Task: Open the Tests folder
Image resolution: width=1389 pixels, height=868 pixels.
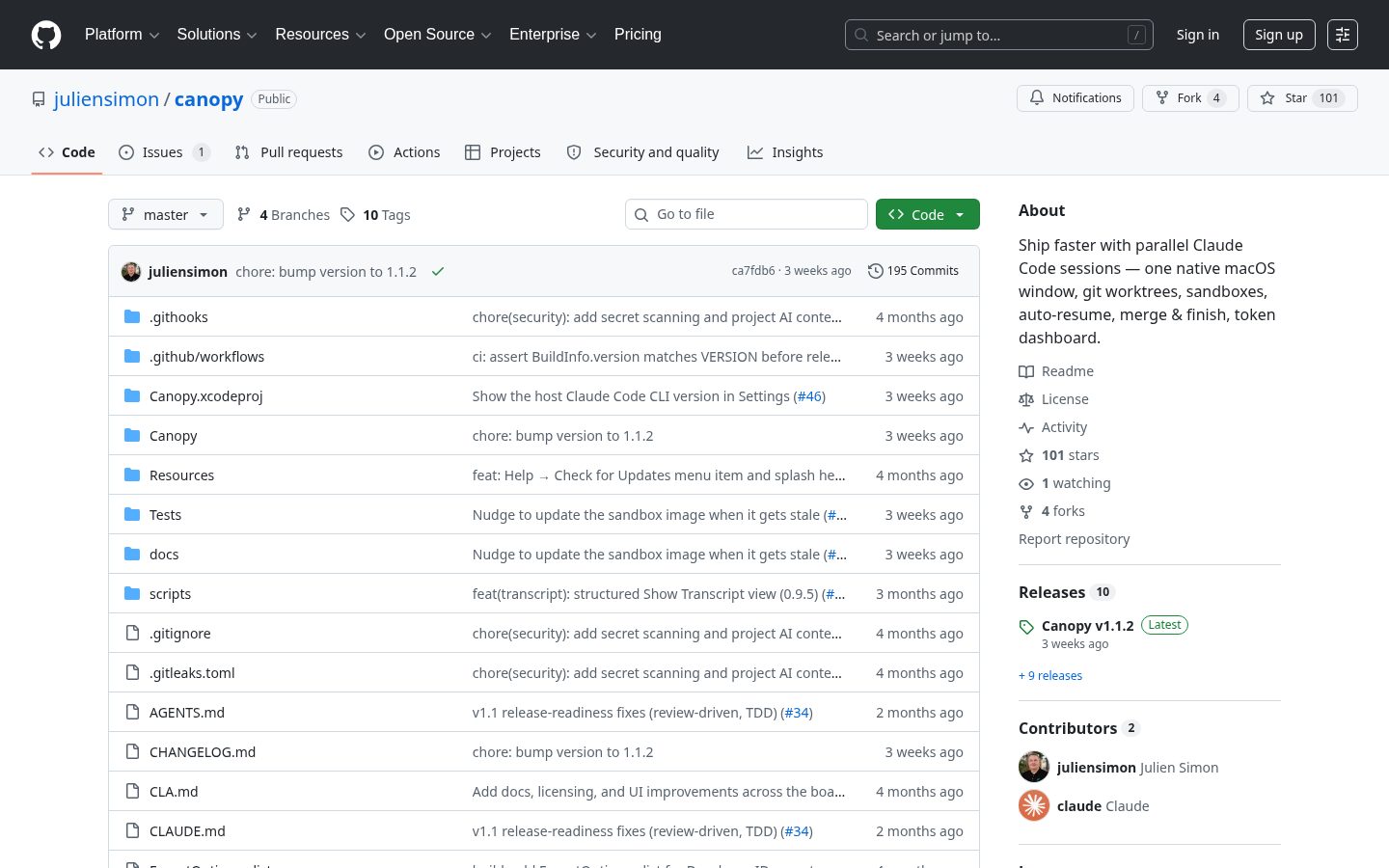Action: pyautogui.click(x=165, y=515)
